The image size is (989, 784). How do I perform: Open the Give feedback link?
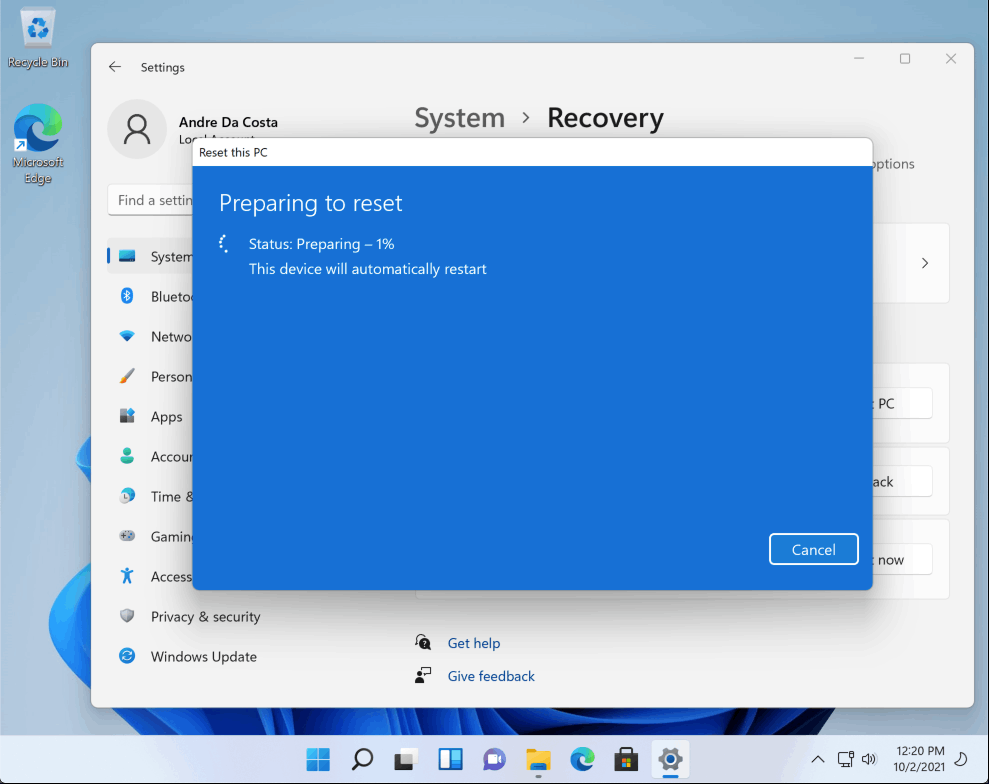[491, 676]
